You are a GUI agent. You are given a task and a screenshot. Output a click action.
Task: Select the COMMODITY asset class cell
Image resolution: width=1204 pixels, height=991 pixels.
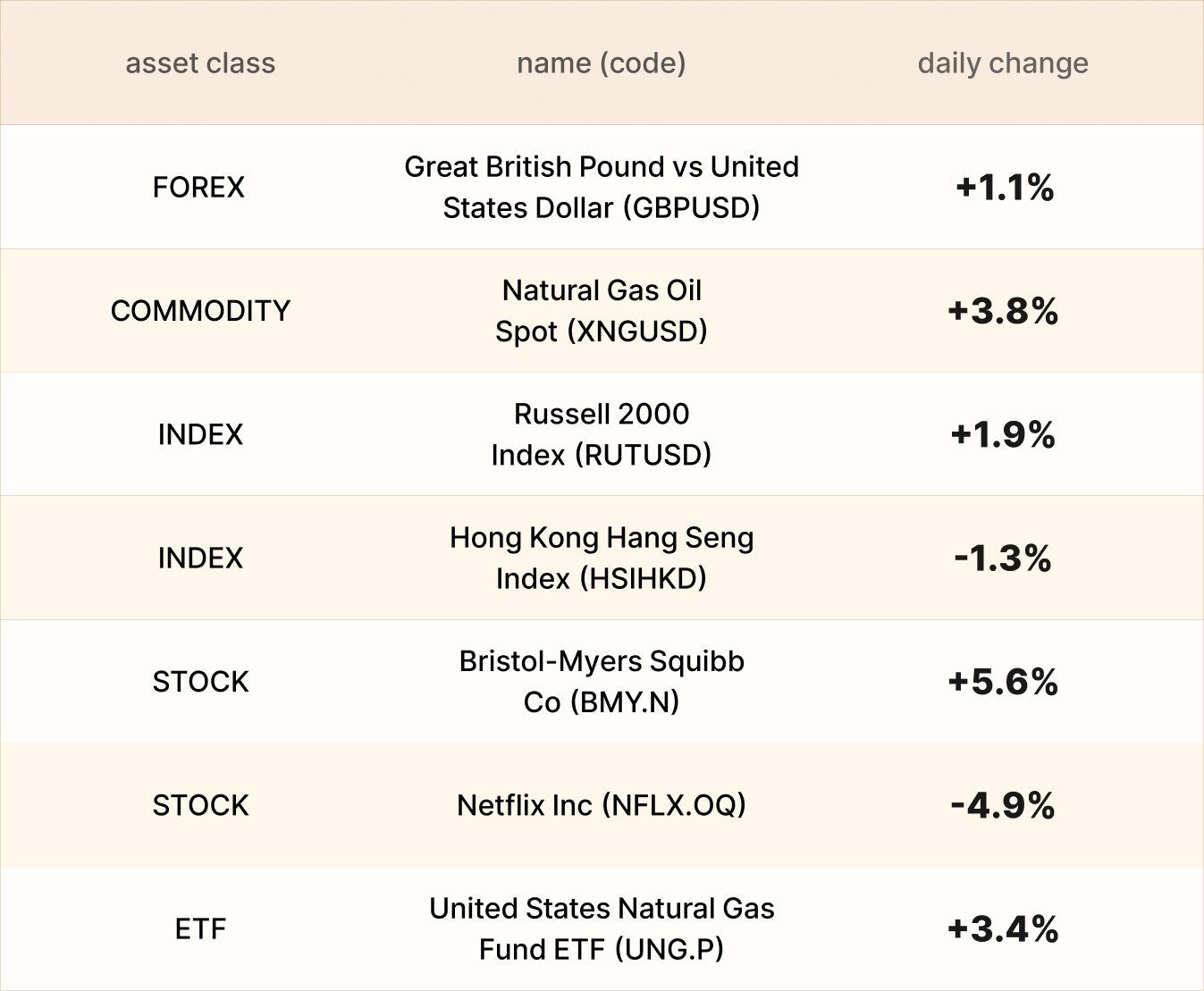pos(200,311)
